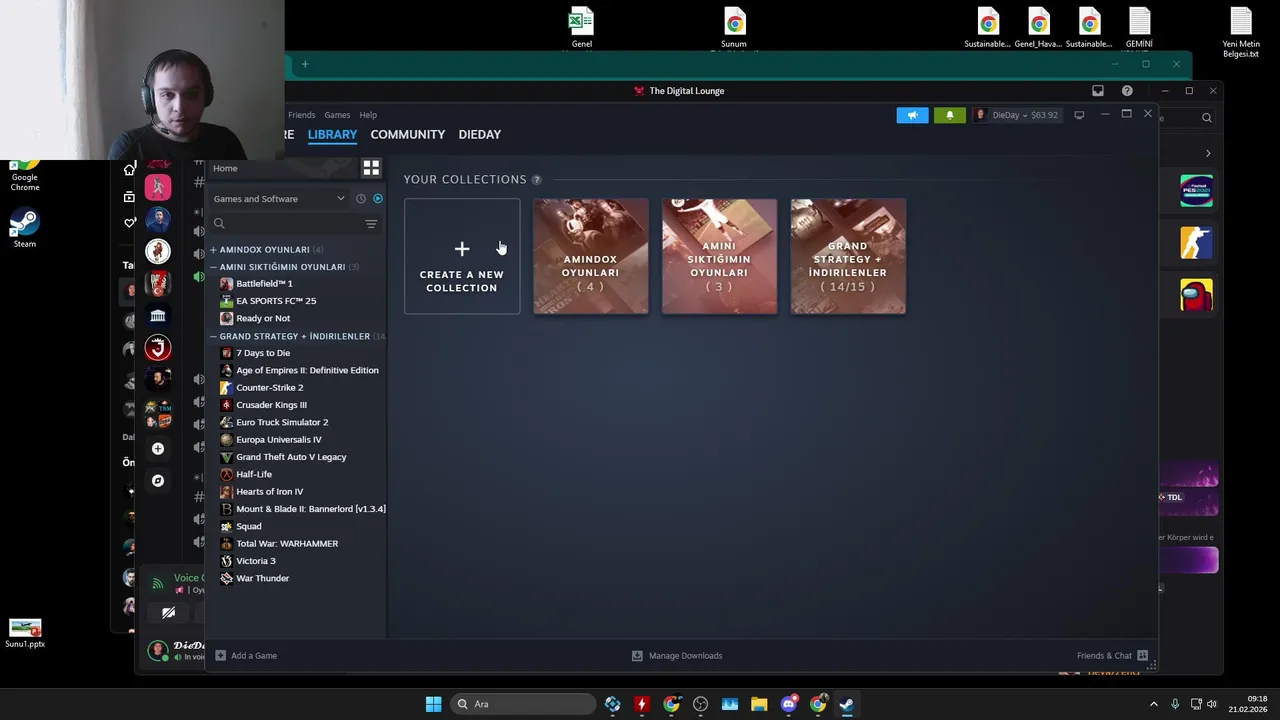Screen dimensions: 1280x720
Task: Collapse the AMINI SIKTIĞIMIN OYUNLARI sidebar category
Action: click(213, 267)
